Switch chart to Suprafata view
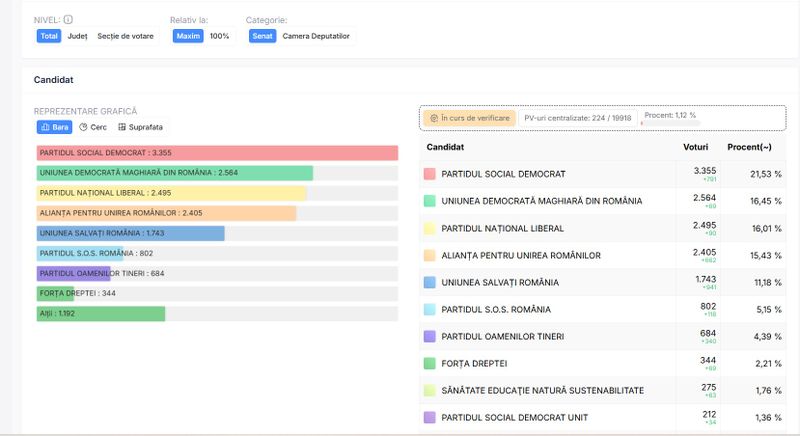The height and width of the screenshot is (436, 800). [140, 127]
